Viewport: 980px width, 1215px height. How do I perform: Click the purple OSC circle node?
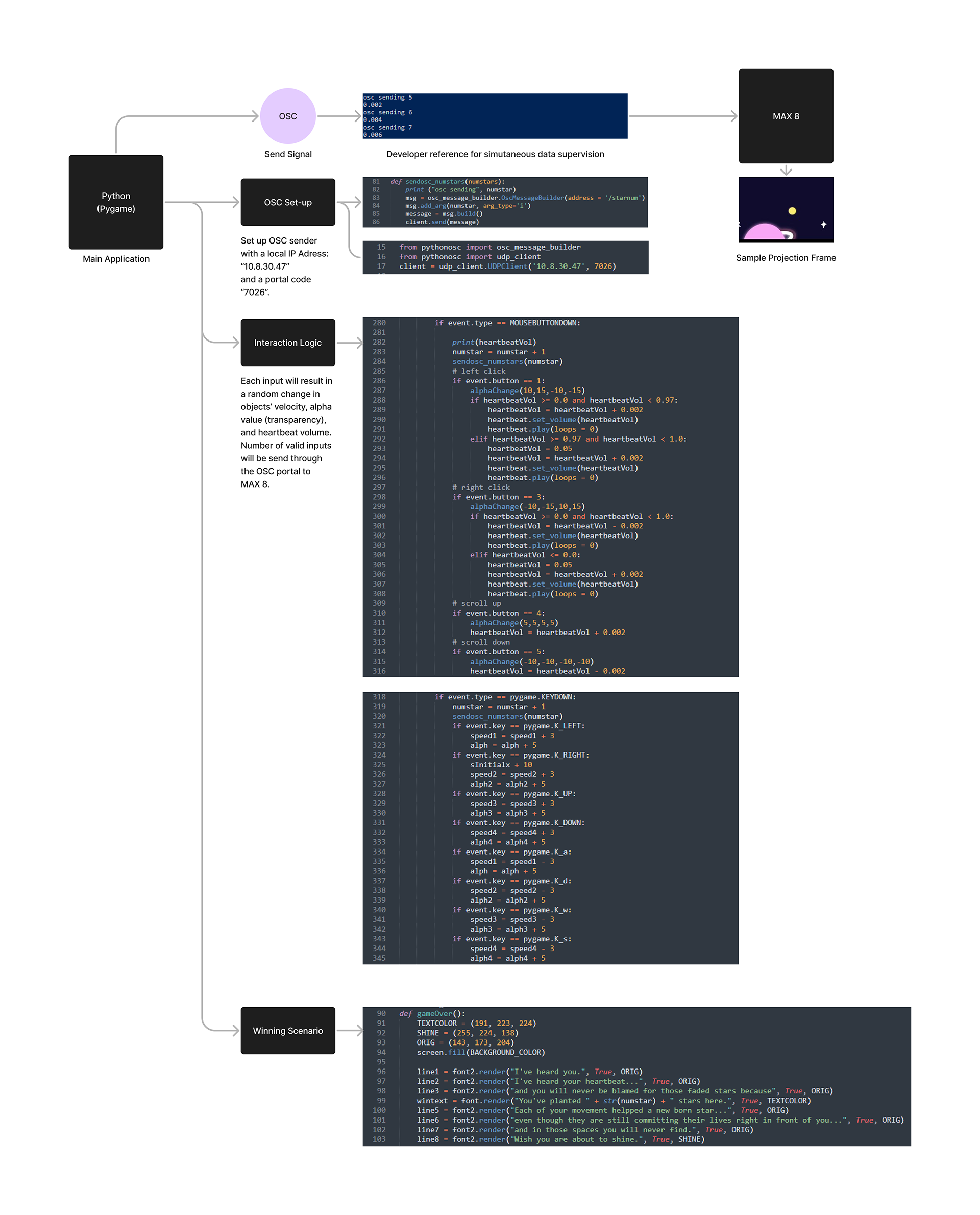tap(287, 116)
